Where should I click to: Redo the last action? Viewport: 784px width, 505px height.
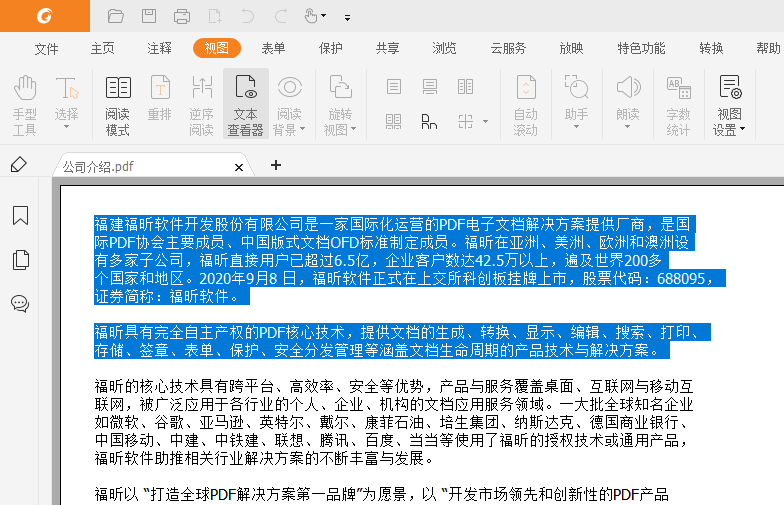(x=281, y=16)
